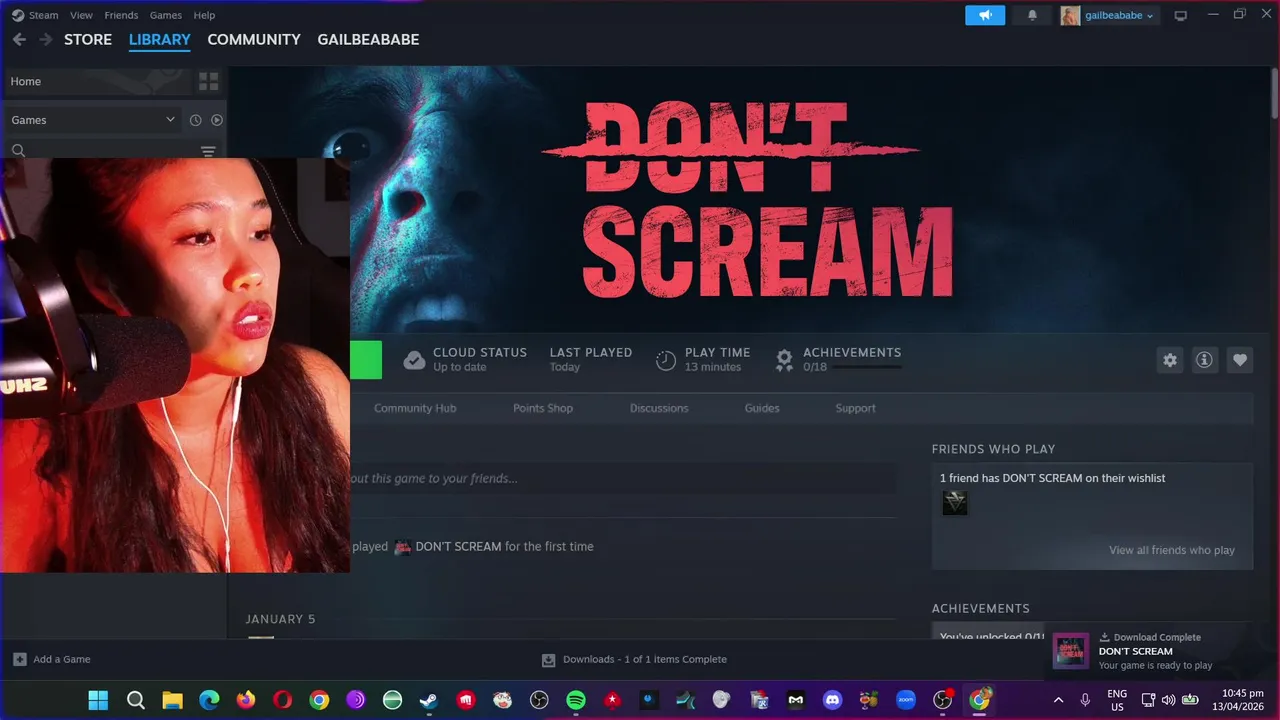Click the Play Time clock icon
This screenshot has height=720, width=1280.
point(666,360)
